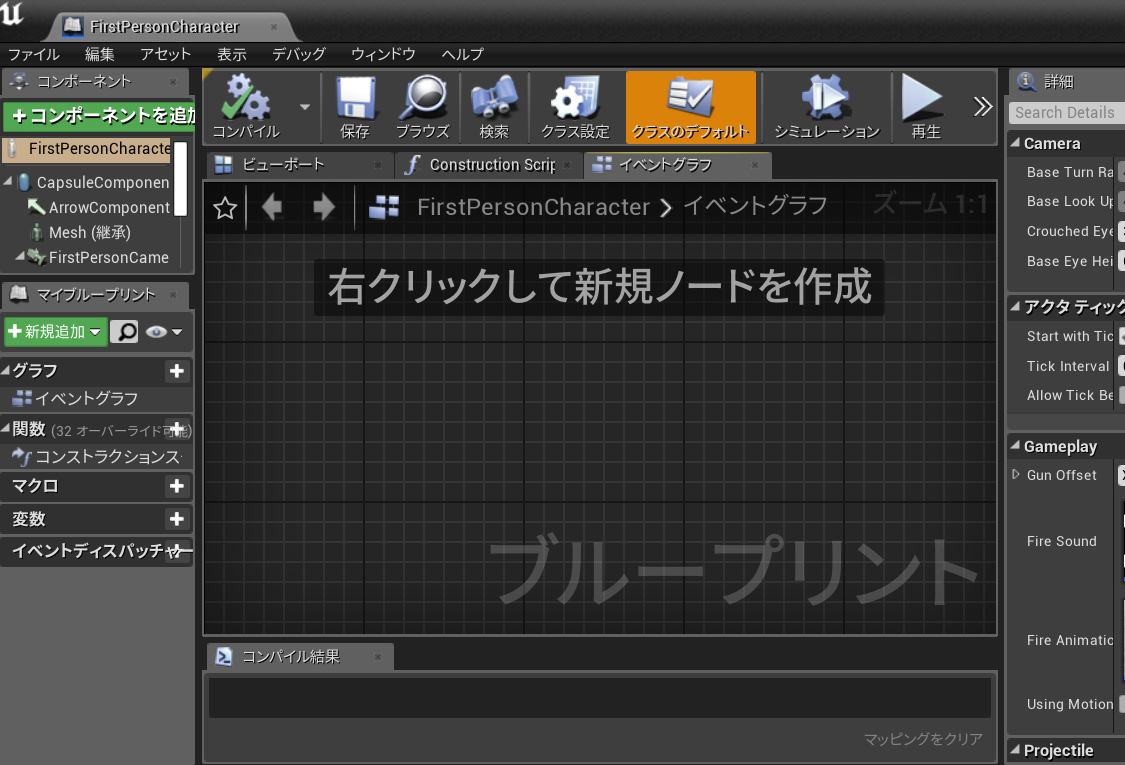Open Class Settings (クラス設定)

(575, 106)
